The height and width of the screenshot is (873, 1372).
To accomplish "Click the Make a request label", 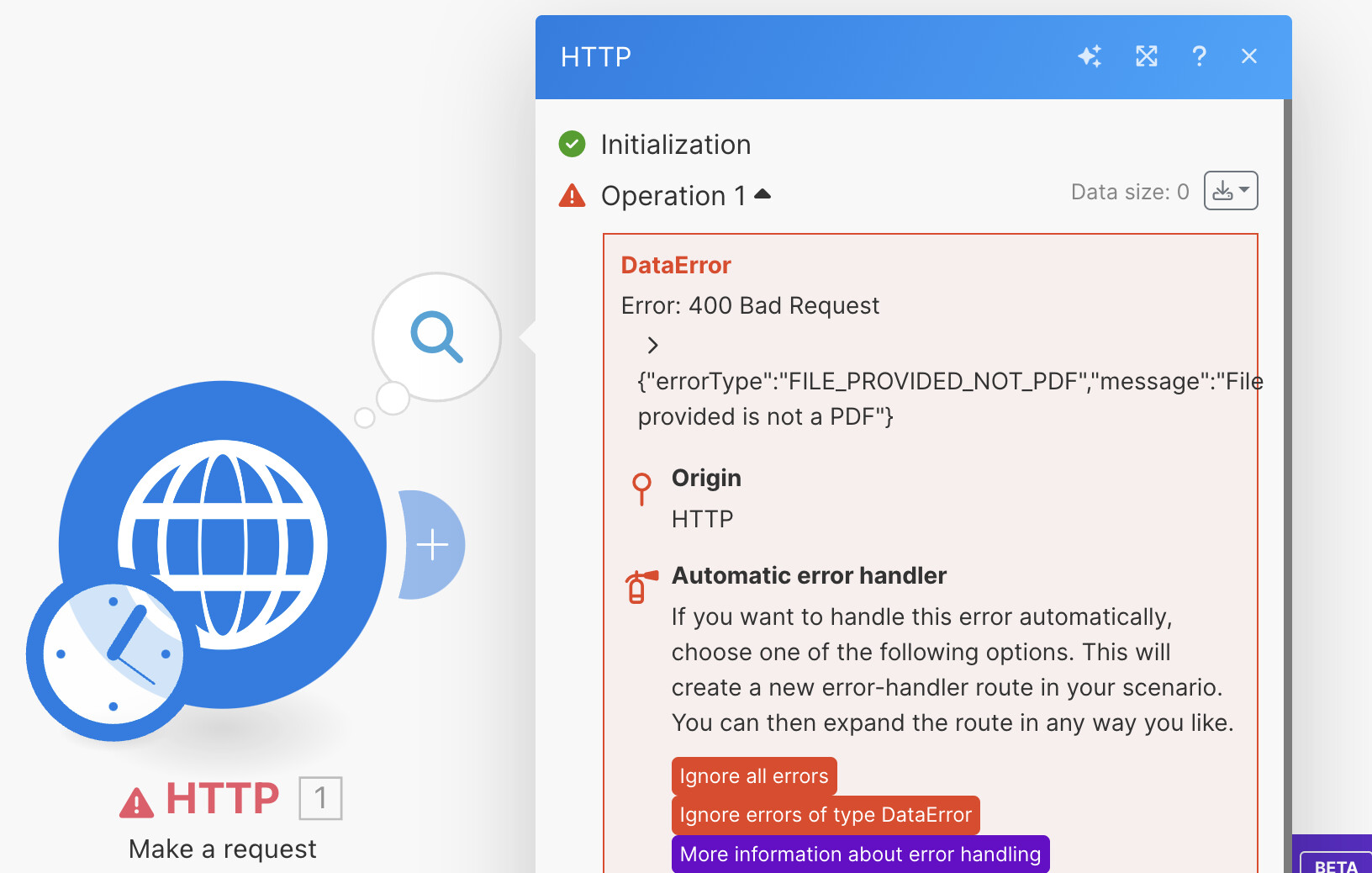I will [223, 849].
